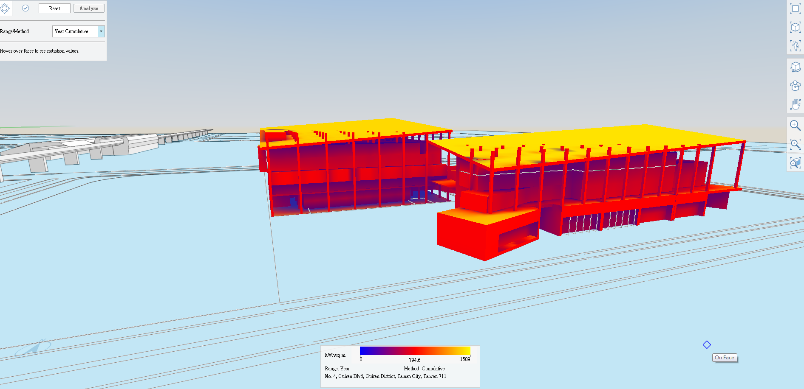Click the Analyze button
Screen dimensions: 804x389
click(89, 8)
